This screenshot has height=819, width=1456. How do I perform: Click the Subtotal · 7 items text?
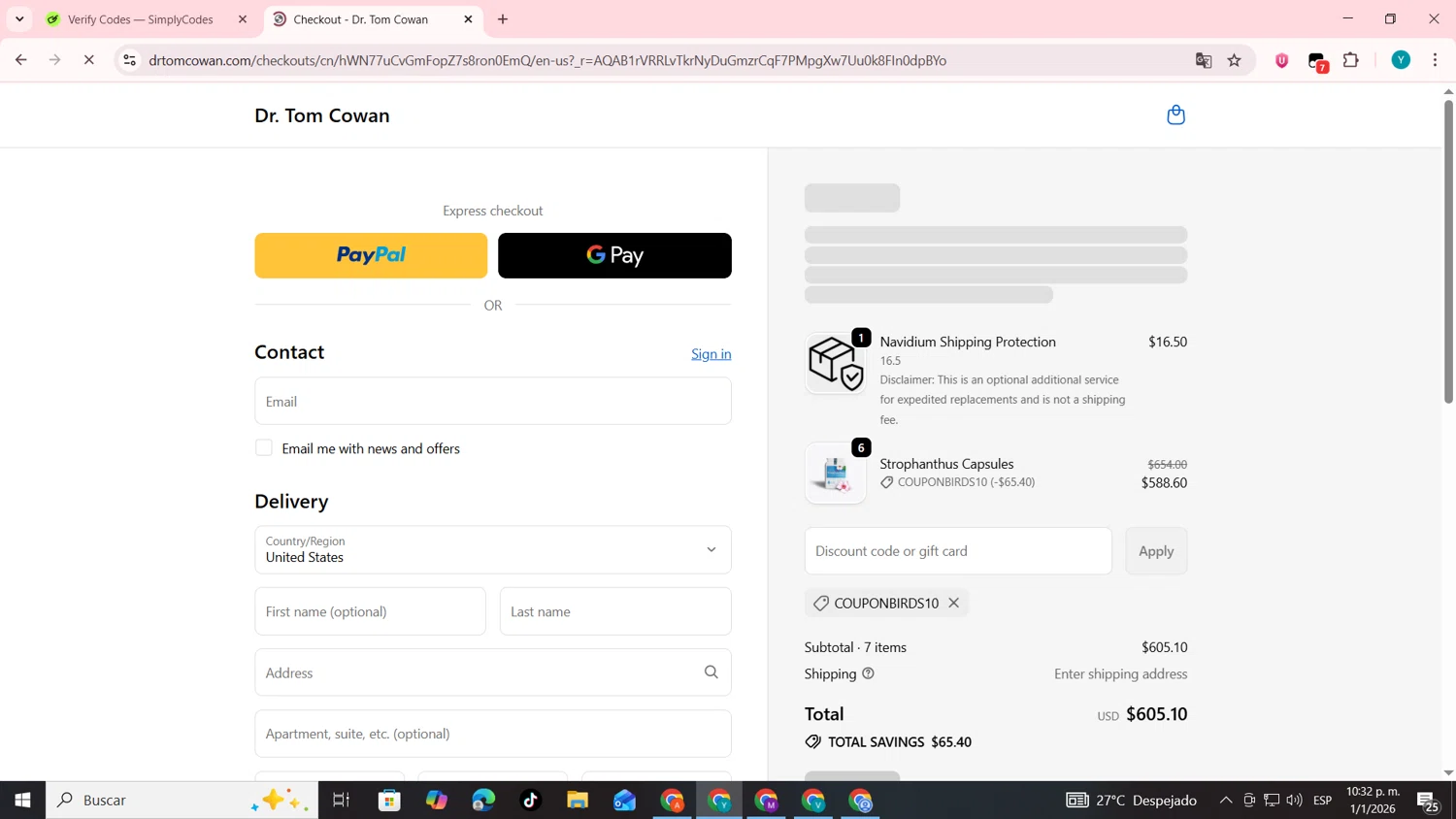click(x=855, y=647)
